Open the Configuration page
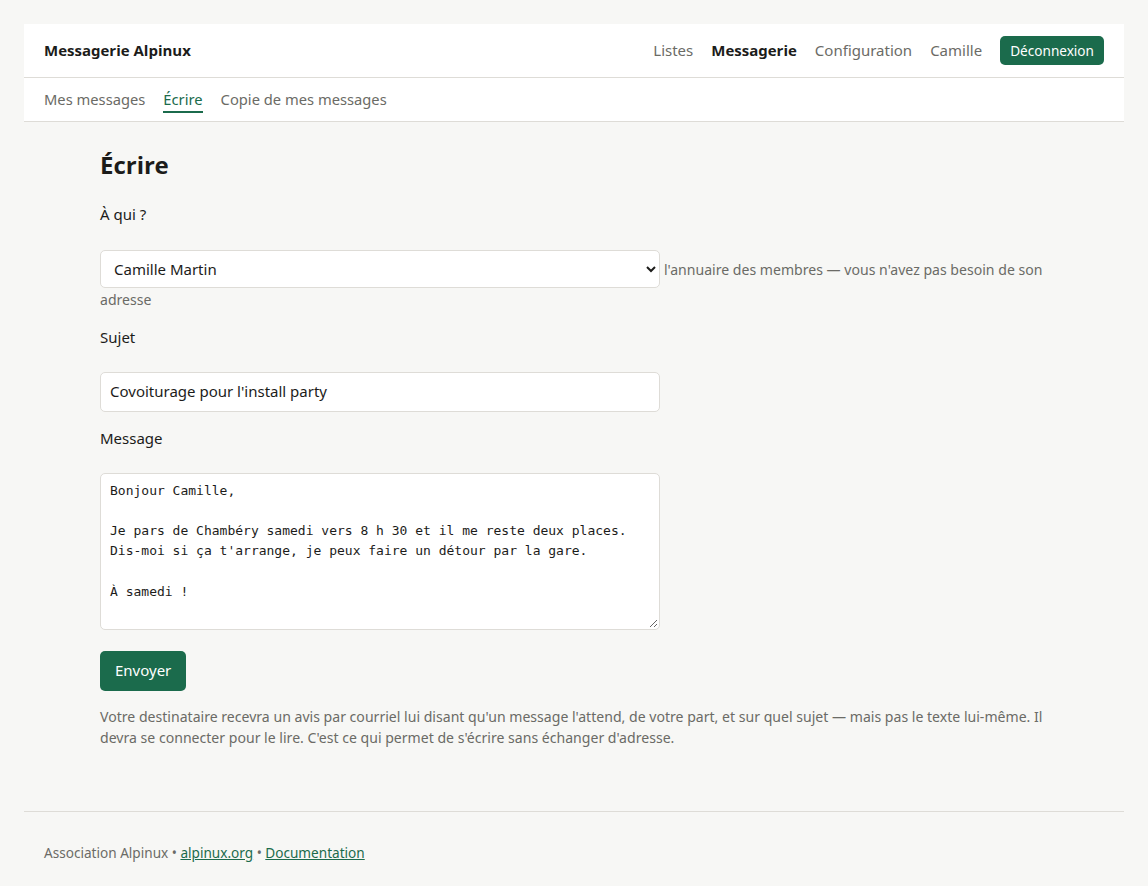This screenshot has height=886, width=1148. 863,51
